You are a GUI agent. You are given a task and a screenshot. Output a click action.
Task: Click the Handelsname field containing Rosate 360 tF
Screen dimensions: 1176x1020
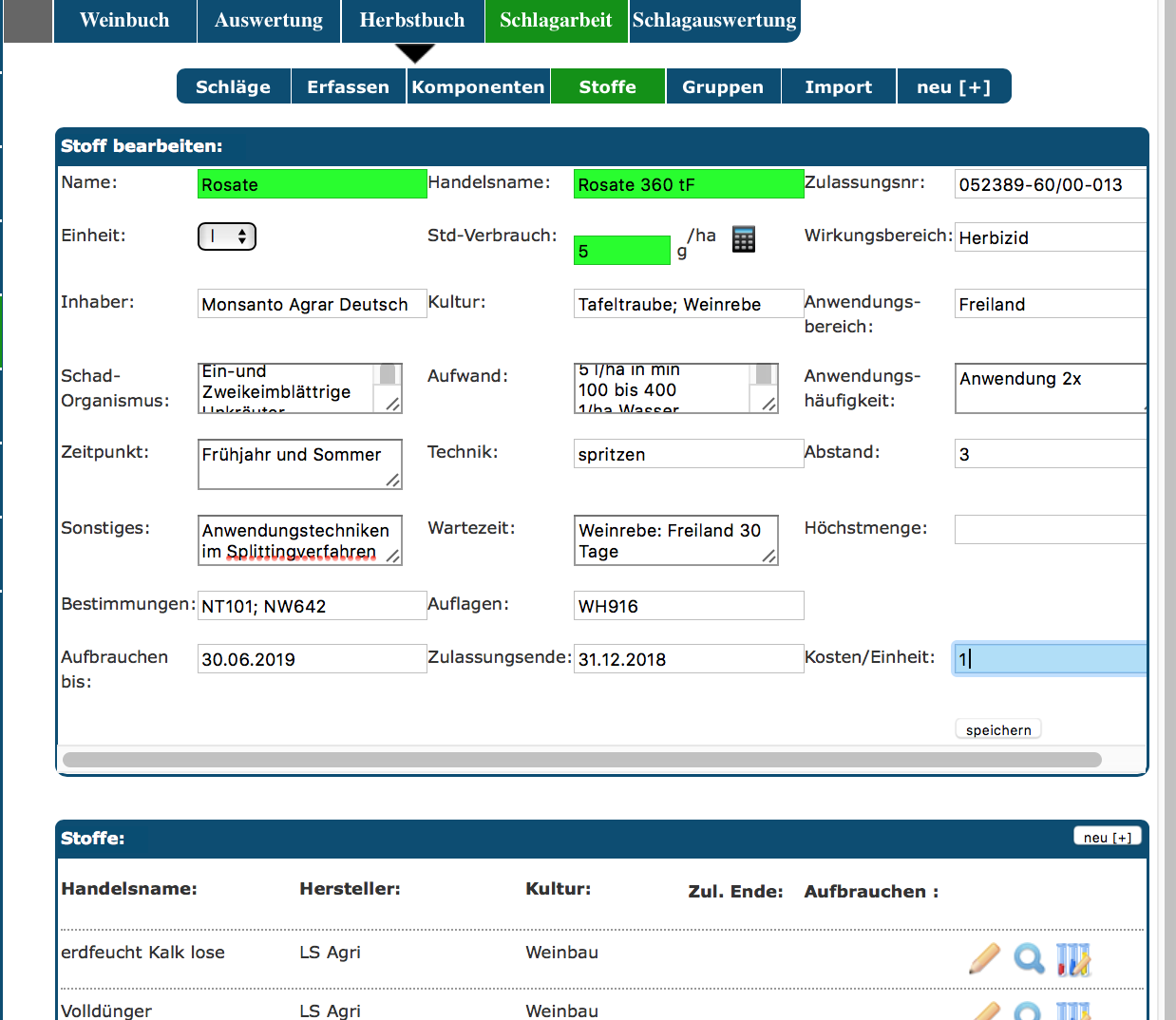click(688, 184)
